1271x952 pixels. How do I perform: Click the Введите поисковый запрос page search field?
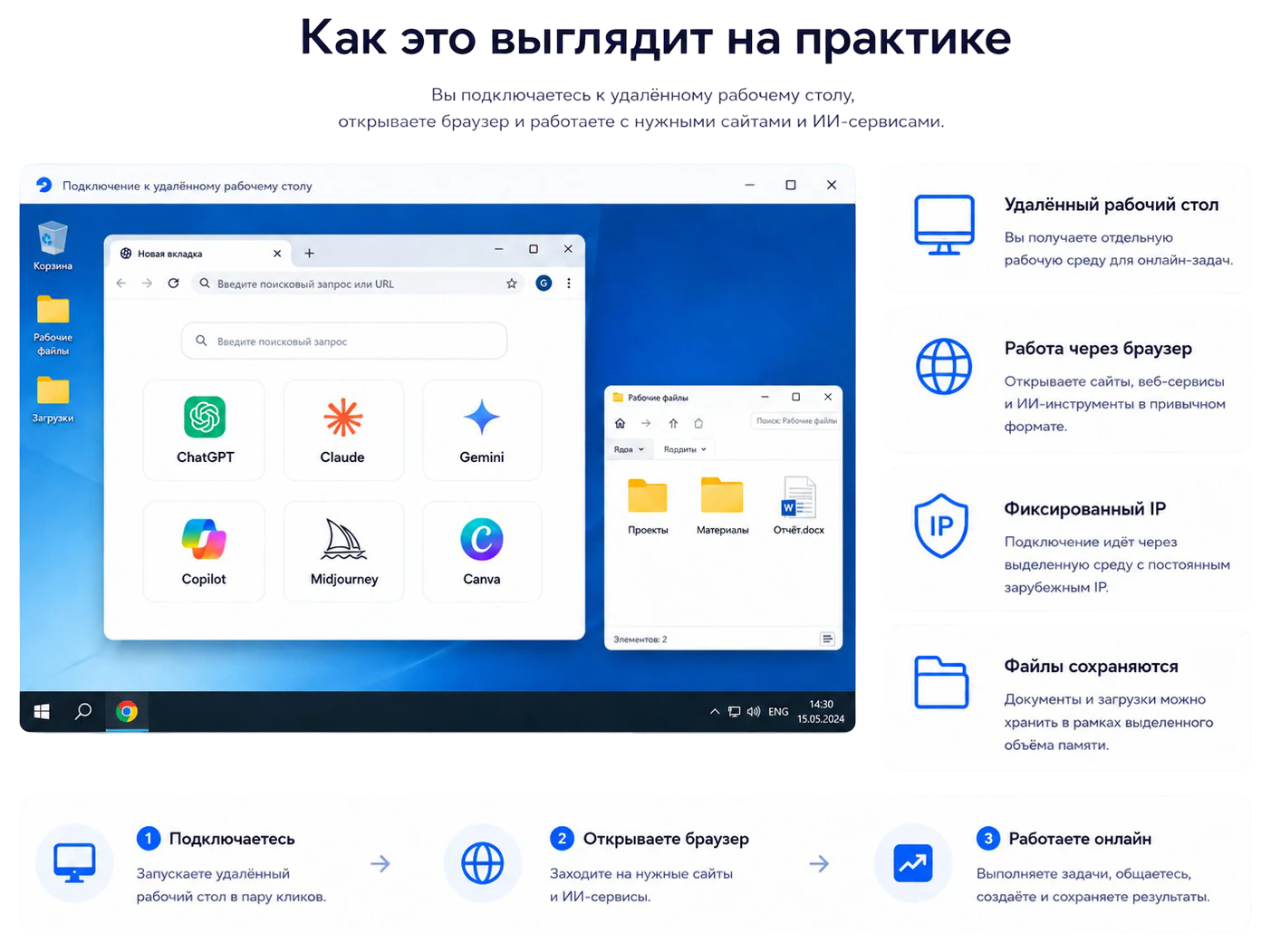pyautogui.click(x=344, y=341)
